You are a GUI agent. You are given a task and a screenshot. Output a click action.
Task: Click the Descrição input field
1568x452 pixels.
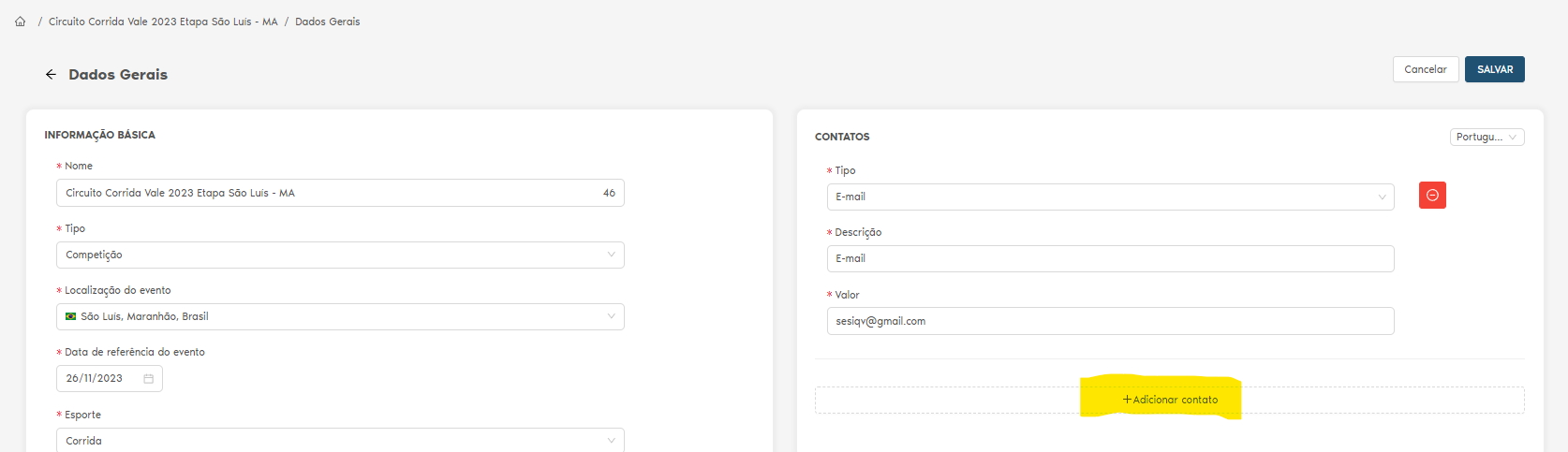(x=1110, y=259)
